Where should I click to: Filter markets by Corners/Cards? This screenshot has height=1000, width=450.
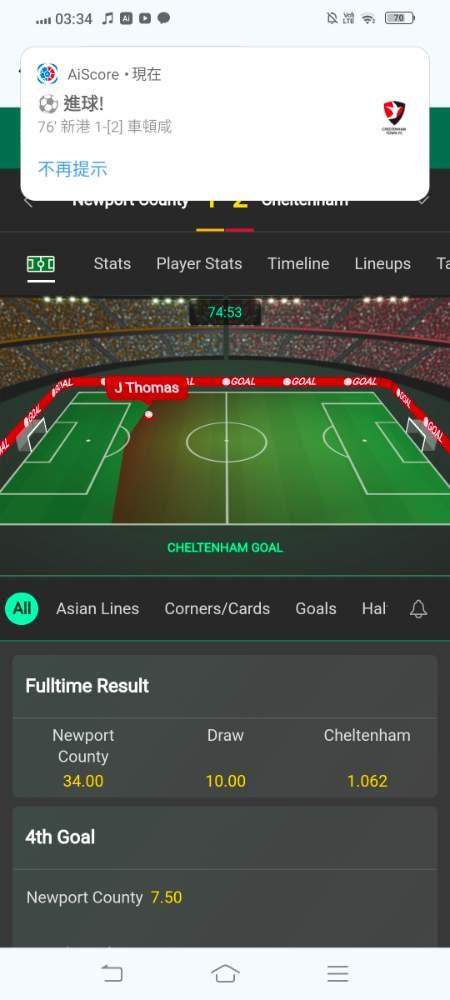[217, 608]
